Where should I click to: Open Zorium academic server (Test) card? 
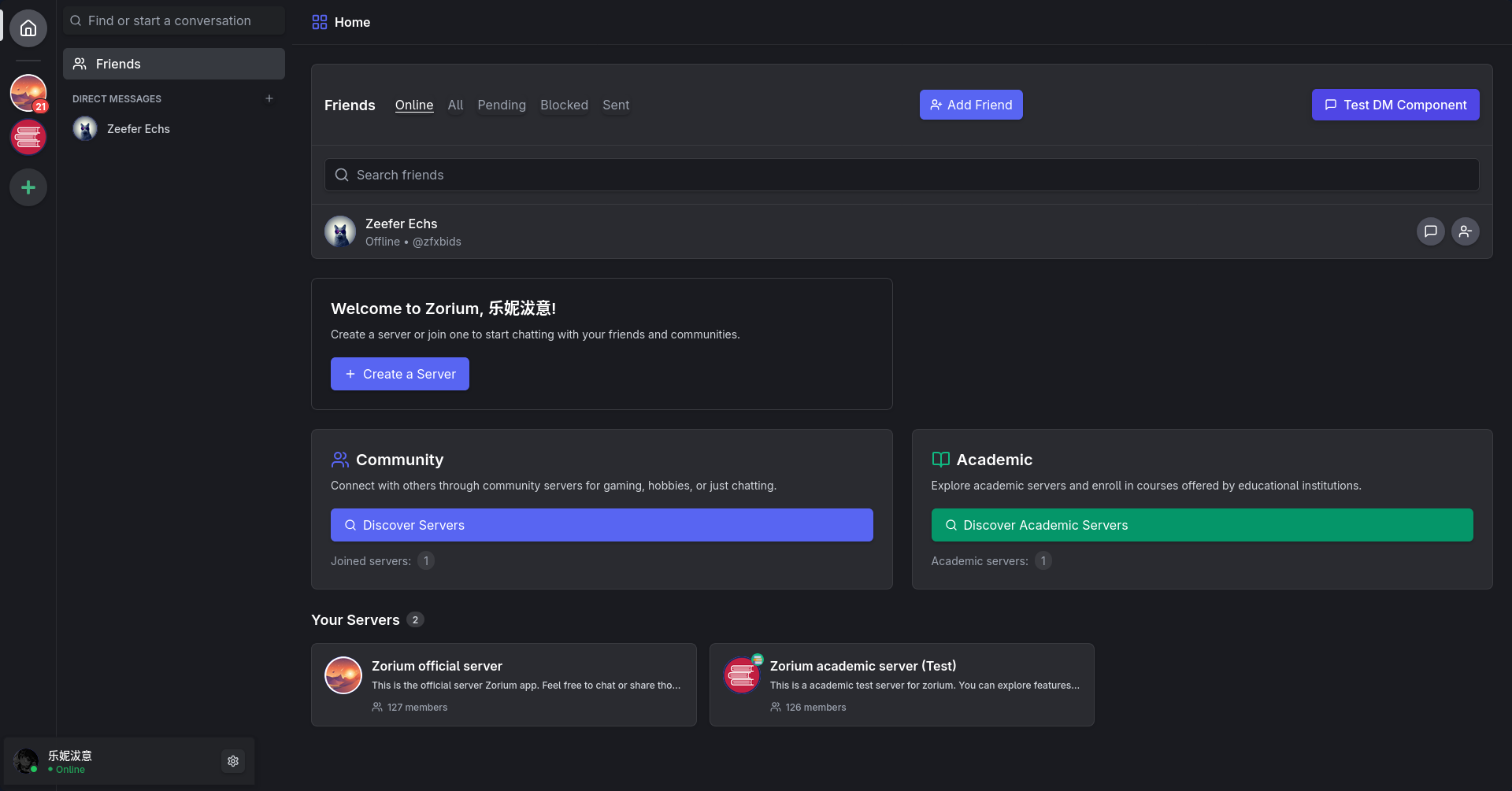[x=902, y=685]
